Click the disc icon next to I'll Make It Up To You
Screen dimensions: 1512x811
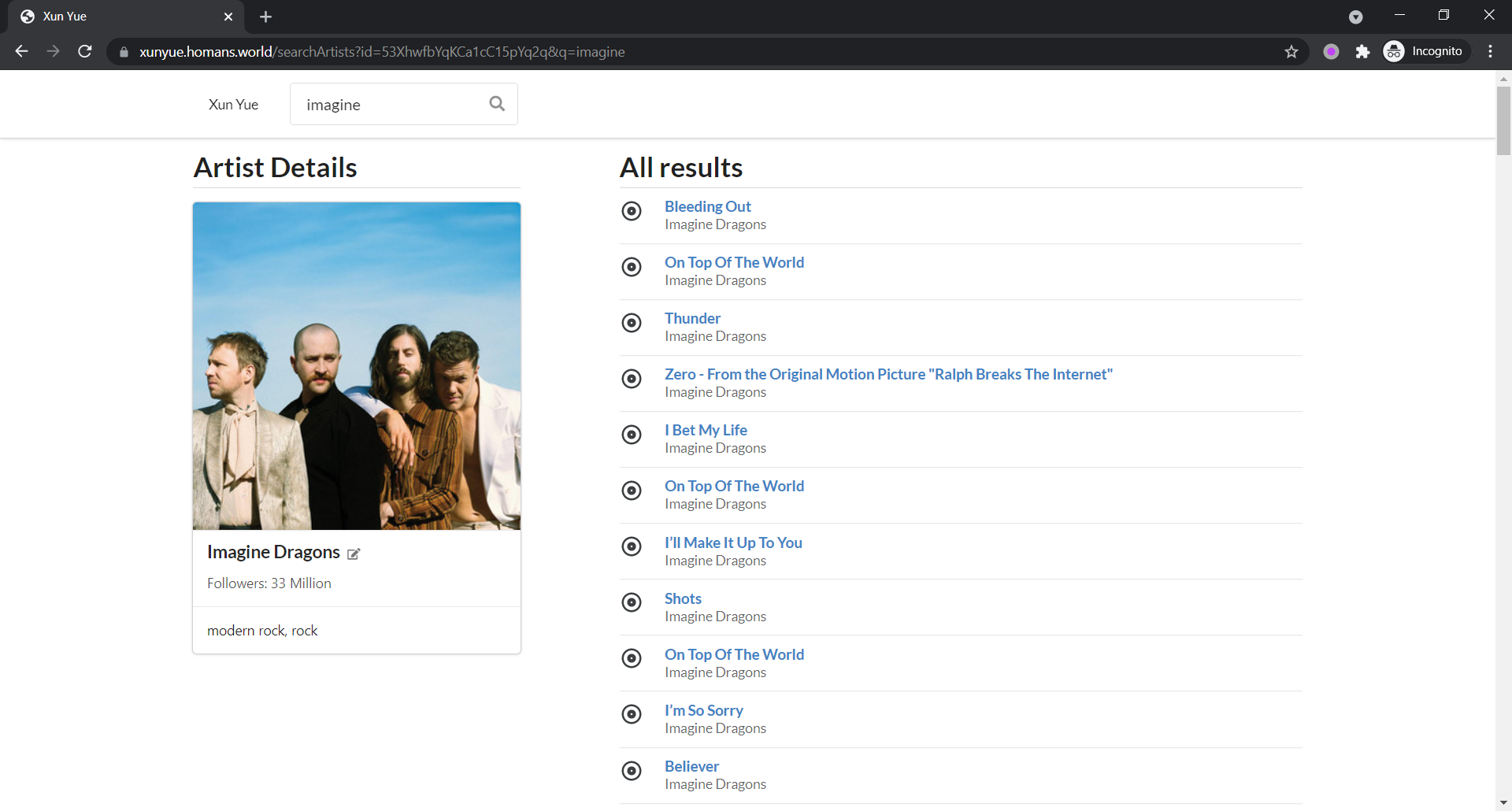point(632,546)
